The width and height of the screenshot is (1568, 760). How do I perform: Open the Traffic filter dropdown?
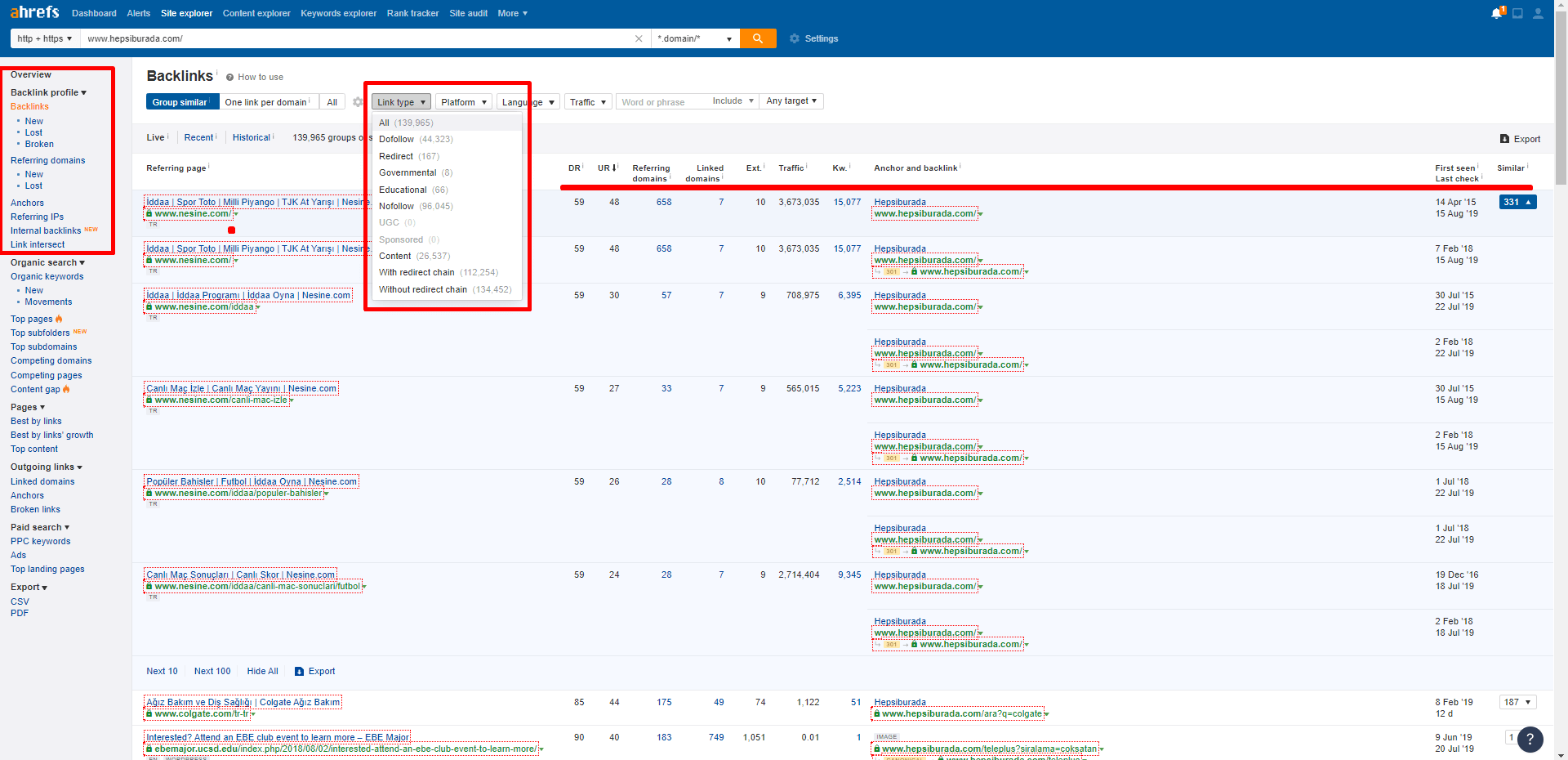tap(588, 102)
